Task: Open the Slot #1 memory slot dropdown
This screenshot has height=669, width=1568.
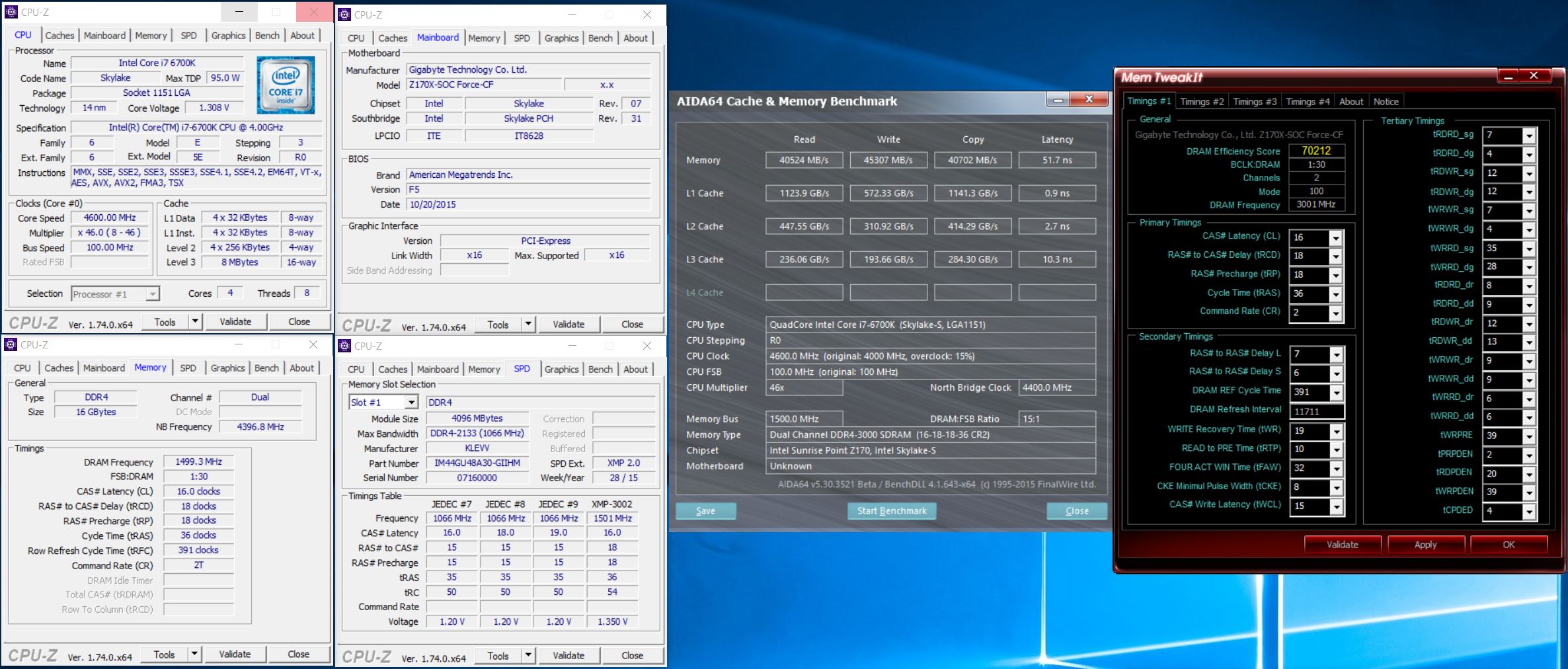Action: (411, 402)
